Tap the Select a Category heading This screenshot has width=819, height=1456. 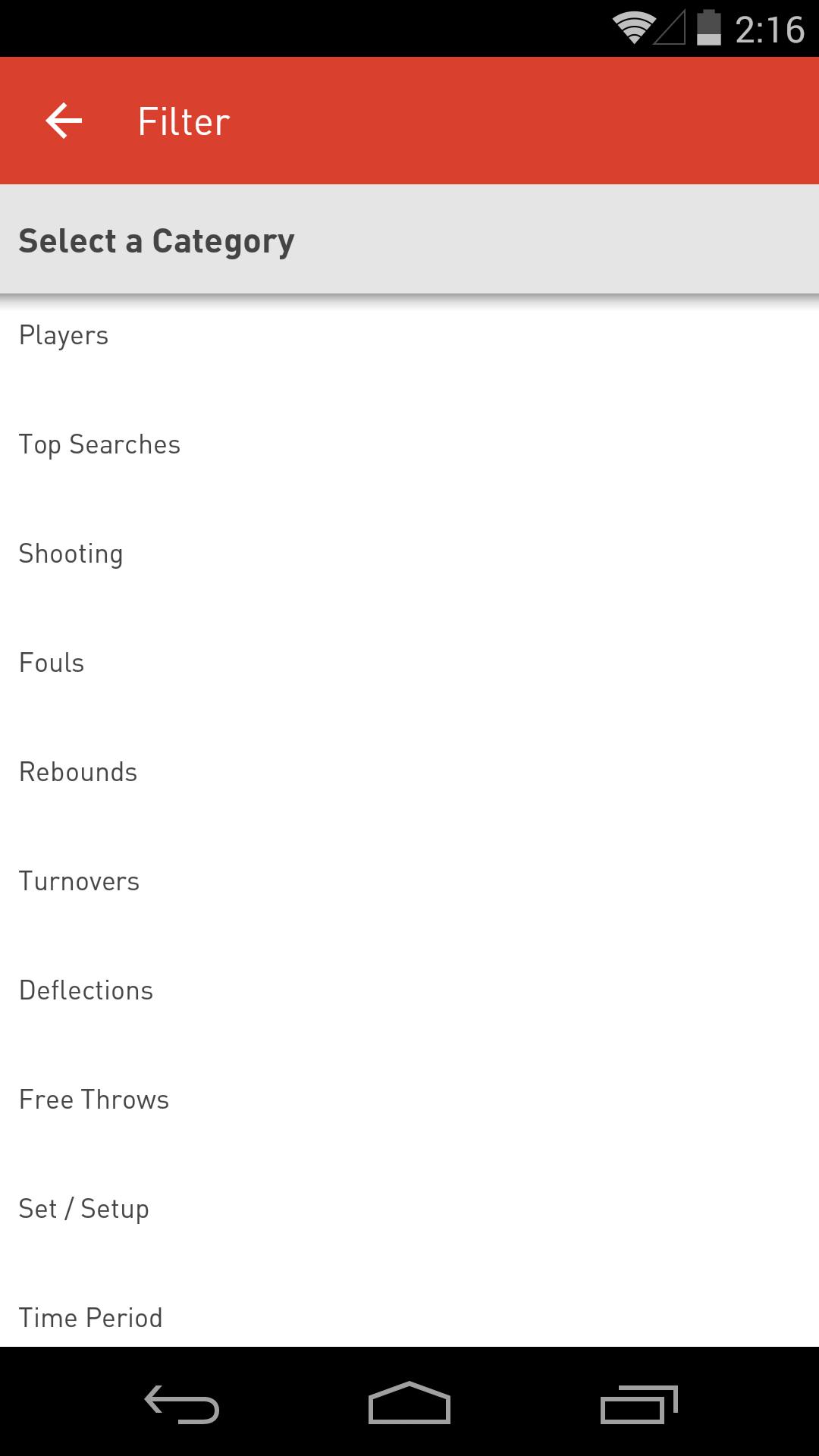[x=156, y=241]
